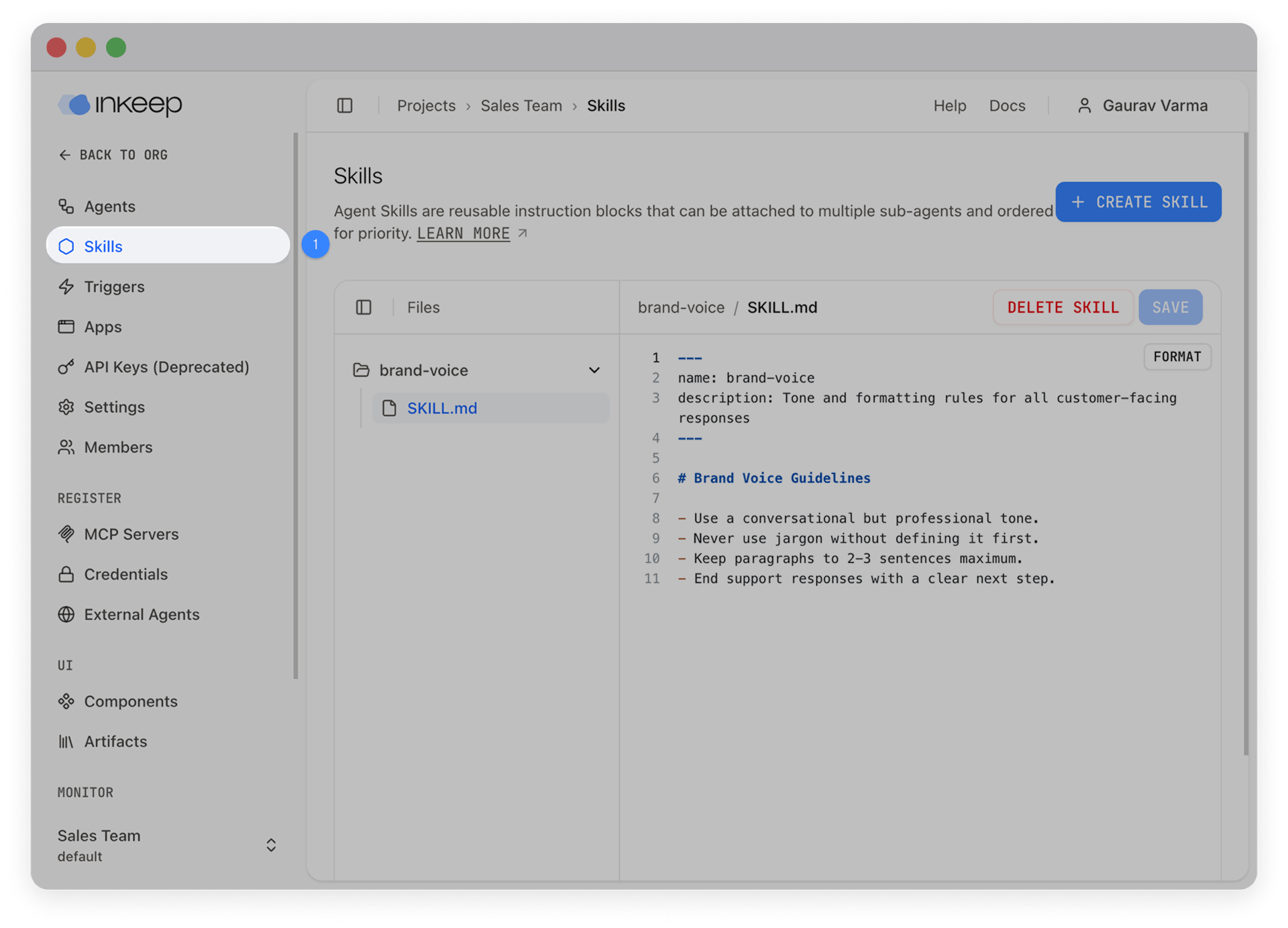Expand the brand-voice folder icon
The image size is (1288, 928).
362,370
